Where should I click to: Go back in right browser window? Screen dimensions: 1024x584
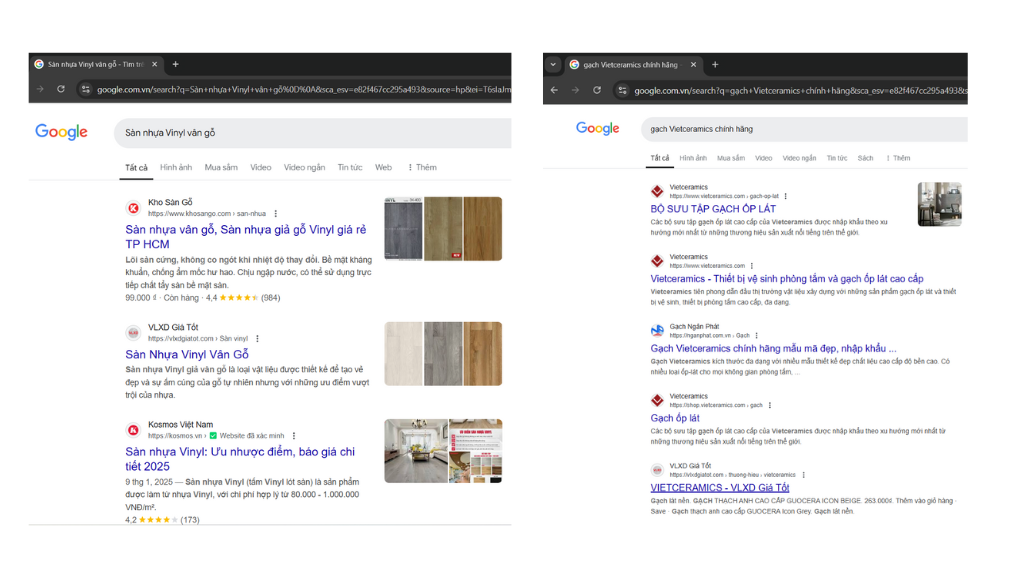[554, 90]
